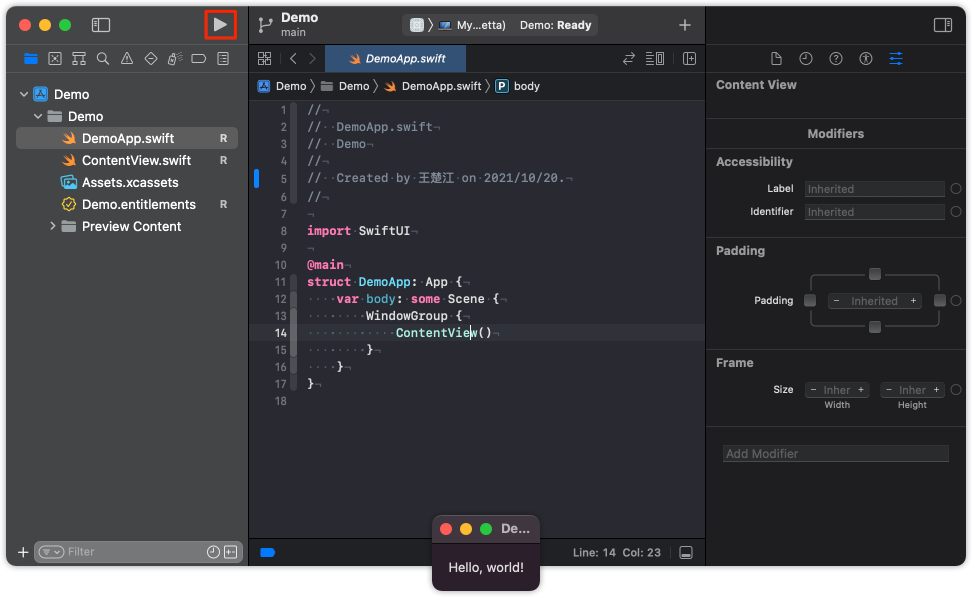Collapse the Demo group folder

[x=38, y=117]
